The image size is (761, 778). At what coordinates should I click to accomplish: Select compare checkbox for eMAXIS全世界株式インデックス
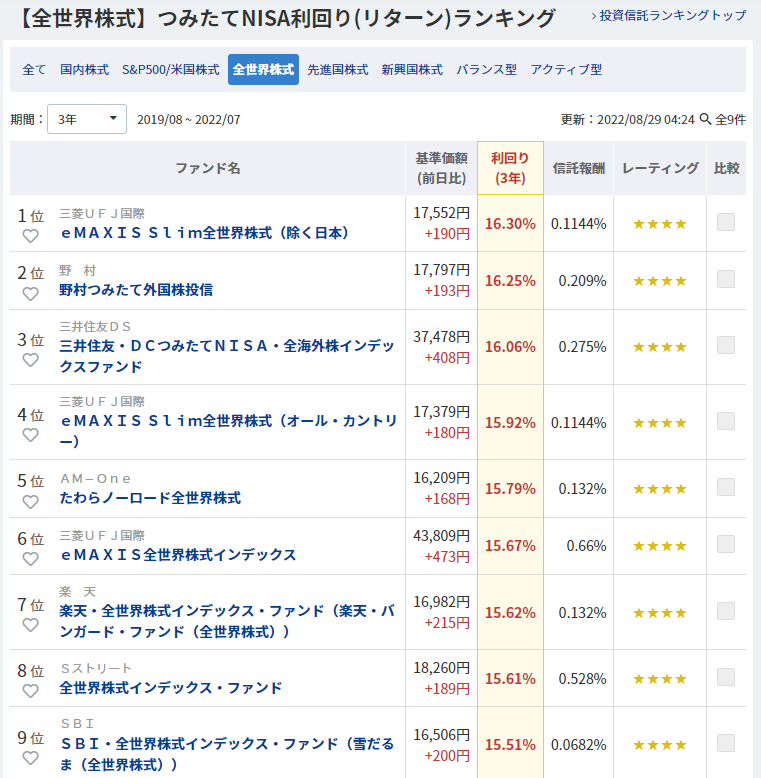point(726,544)
